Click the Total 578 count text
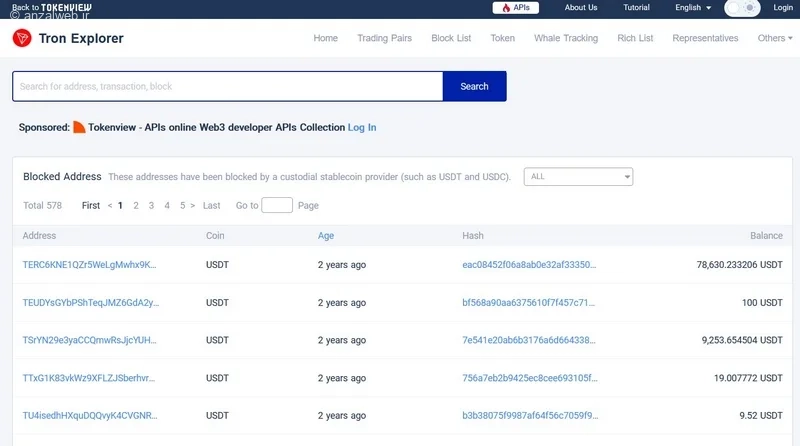 [x=42, y=206]
